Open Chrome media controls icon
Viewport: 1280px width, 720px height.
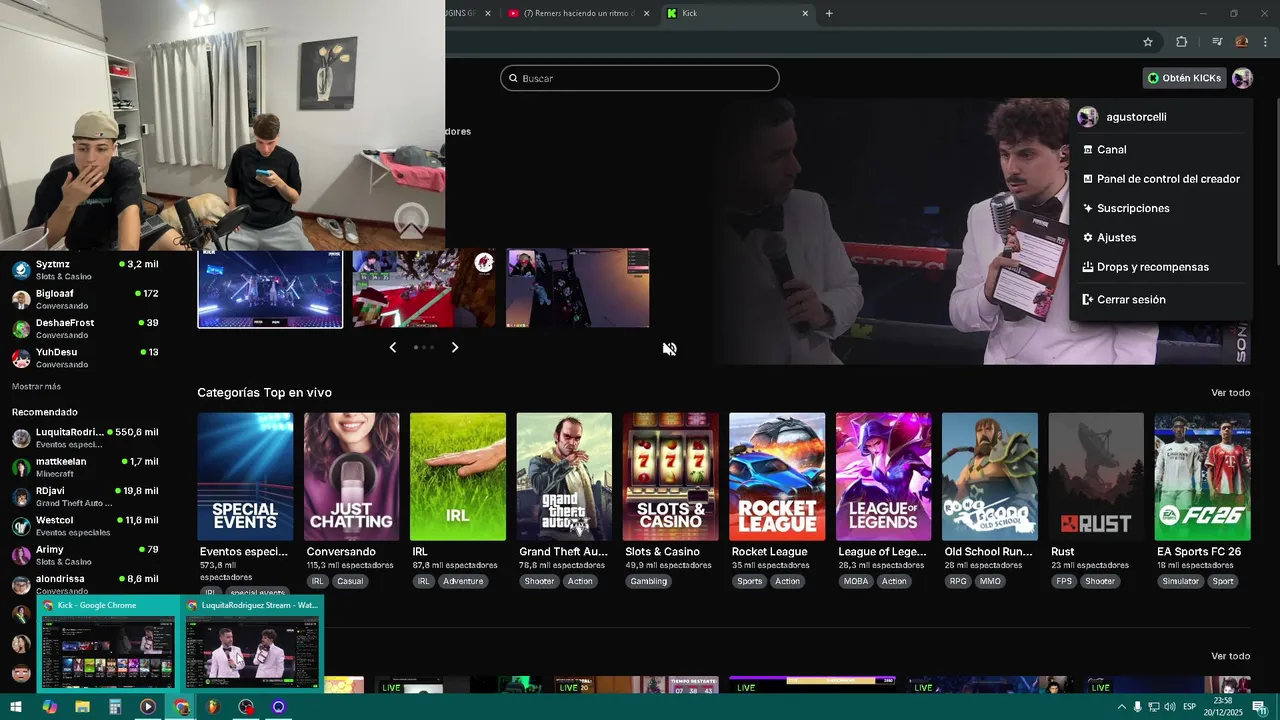pyautogui.click(x=1217, y=42)
